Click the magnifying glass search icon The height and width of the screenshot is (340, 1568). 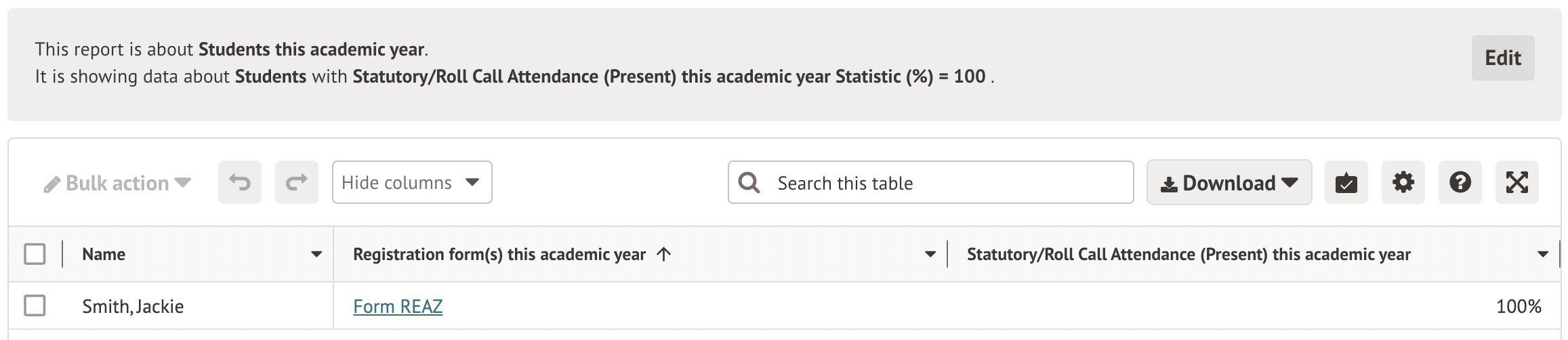coord(749,182)
